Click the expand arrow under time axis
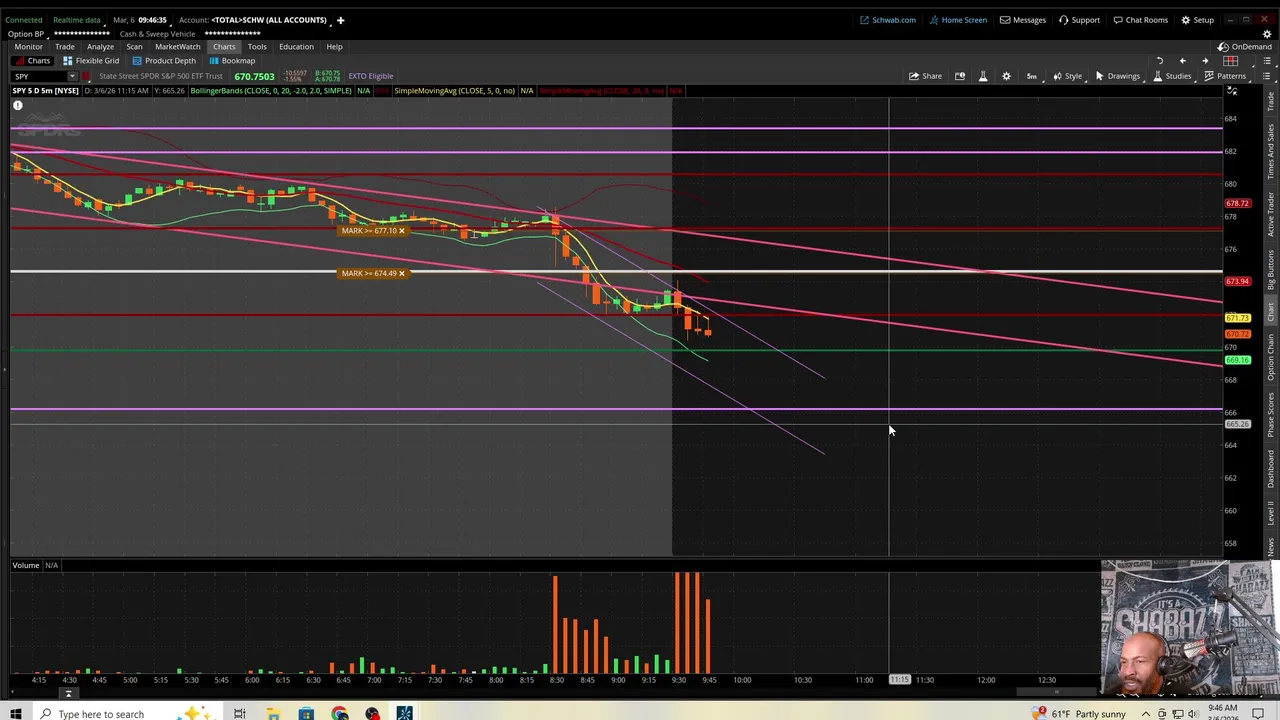 point(68,694)
